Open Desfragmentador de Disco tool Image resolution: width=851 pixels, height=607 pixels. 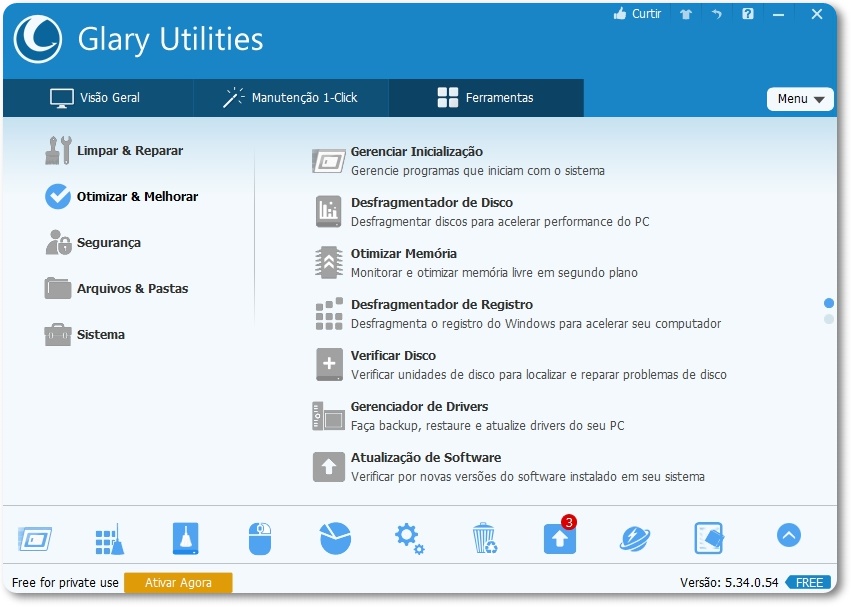tap(432, 203)
